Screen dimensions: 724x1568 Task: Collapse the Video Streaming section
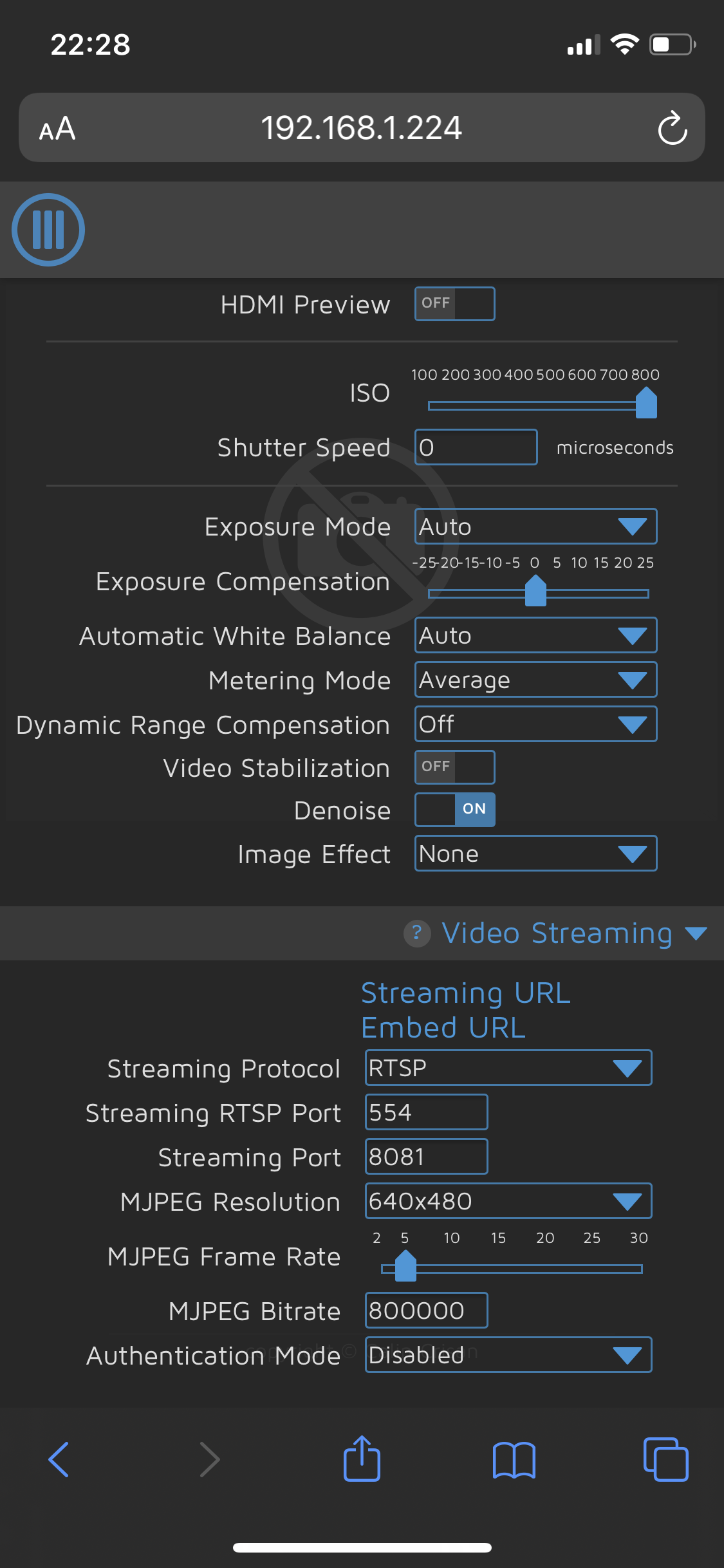tap(695, 933)
